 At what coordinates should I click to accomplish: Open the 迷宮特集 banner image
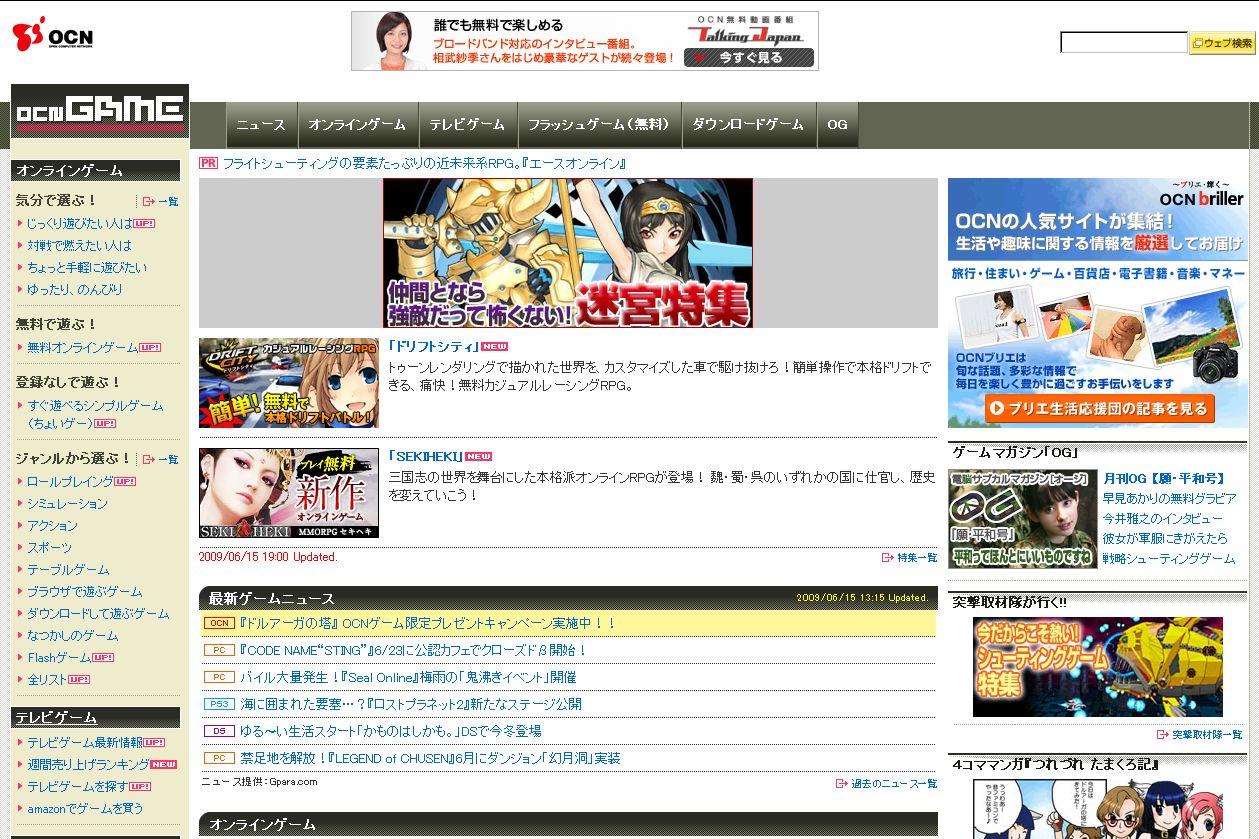pyautogui.click(x=567, y=253)
